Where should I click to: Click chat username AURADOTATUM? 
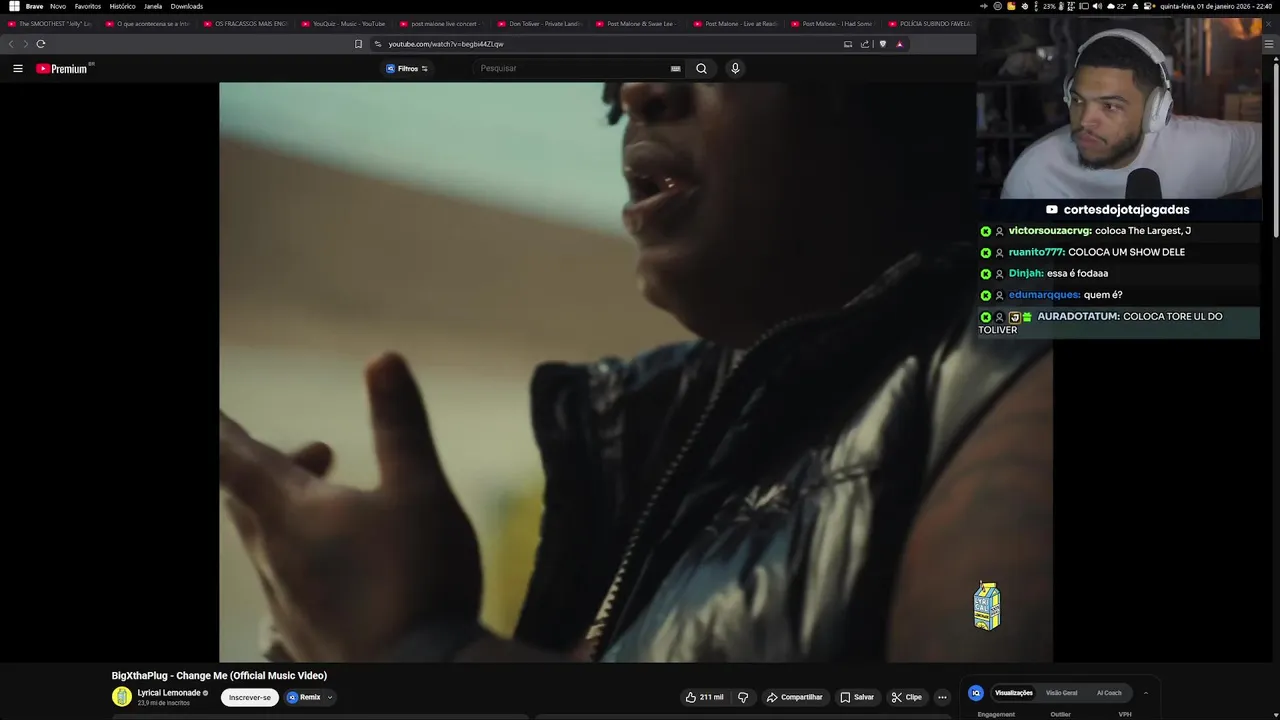tap(1078, 317)
